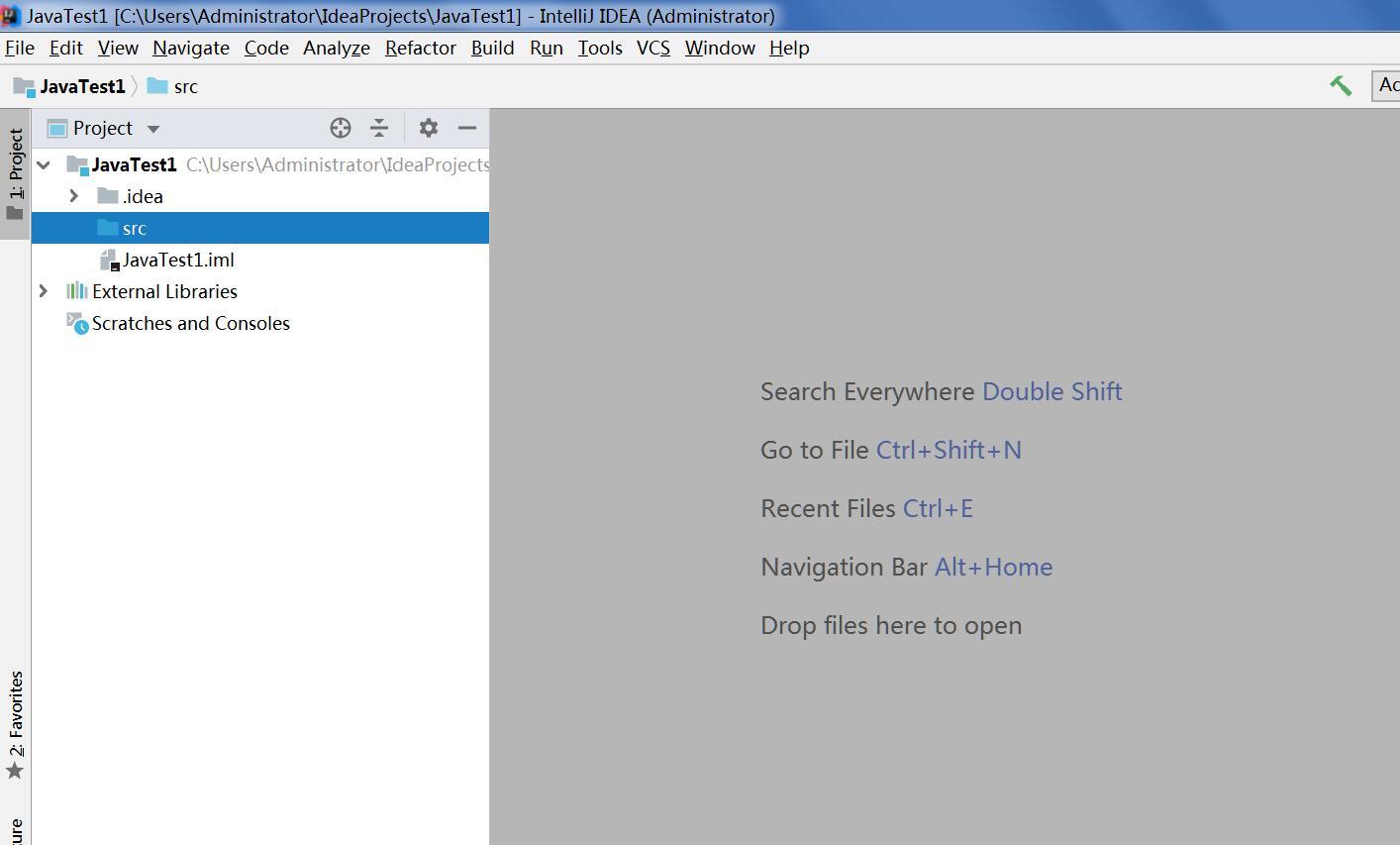1400x845 pixels.
Task: Click the Favorites star icon on left stripe
Action: click(15, 771)
